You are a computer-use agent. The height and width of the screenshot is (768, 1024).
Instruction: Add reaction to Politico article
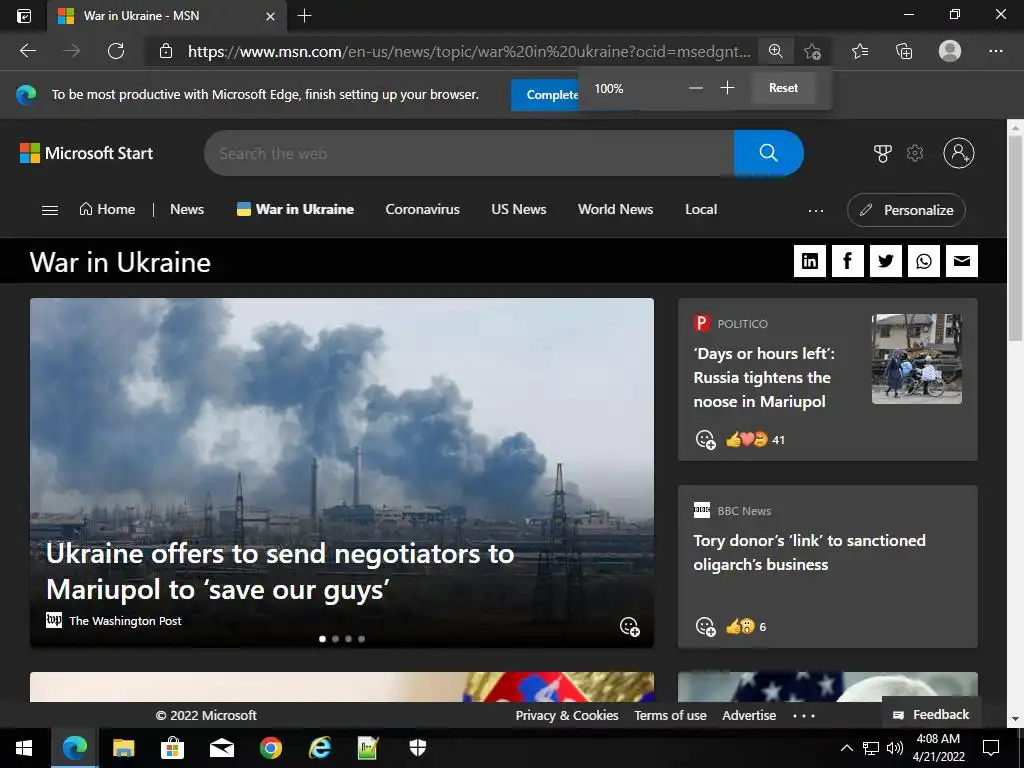[x=705, y=440]
